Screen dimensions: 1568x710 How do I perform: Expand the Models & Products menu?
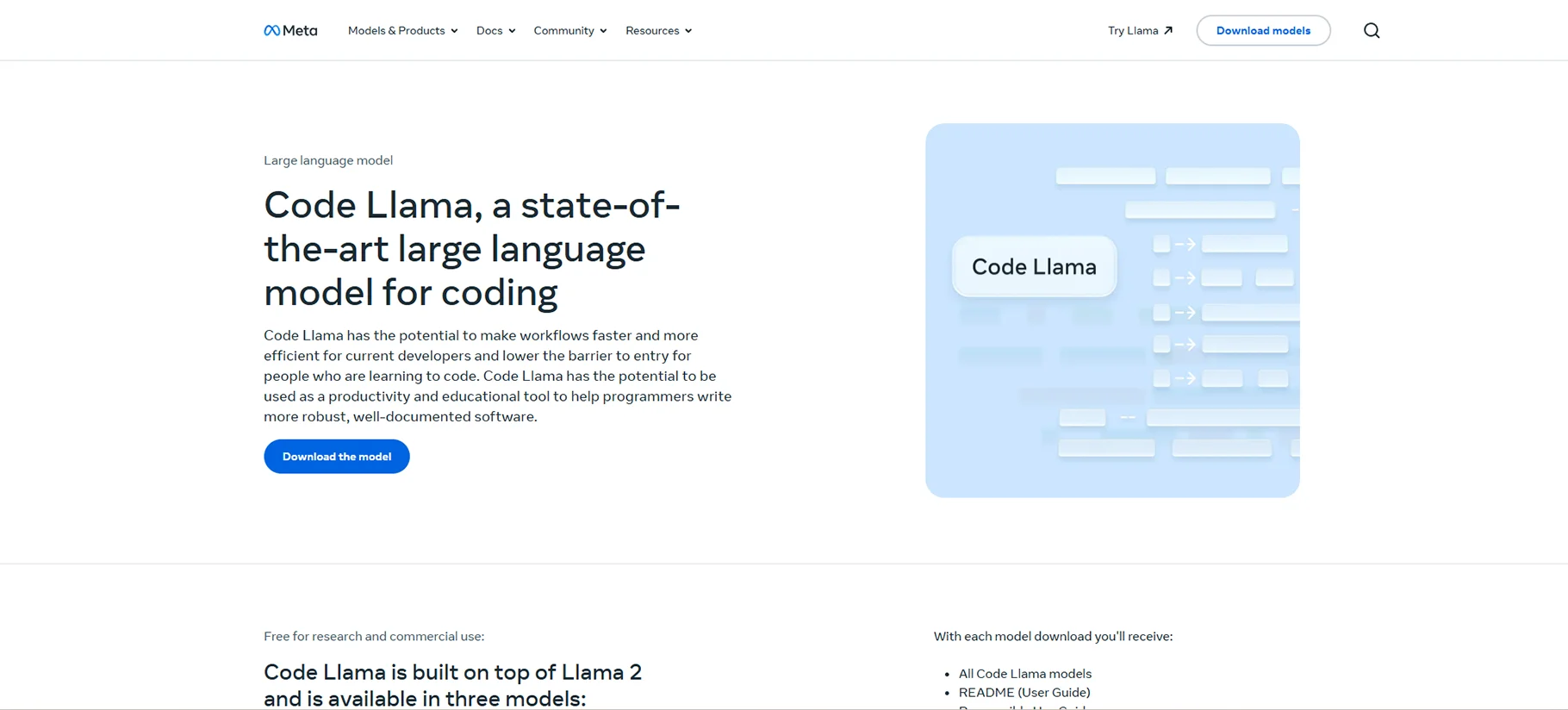[x=402, y=30]
